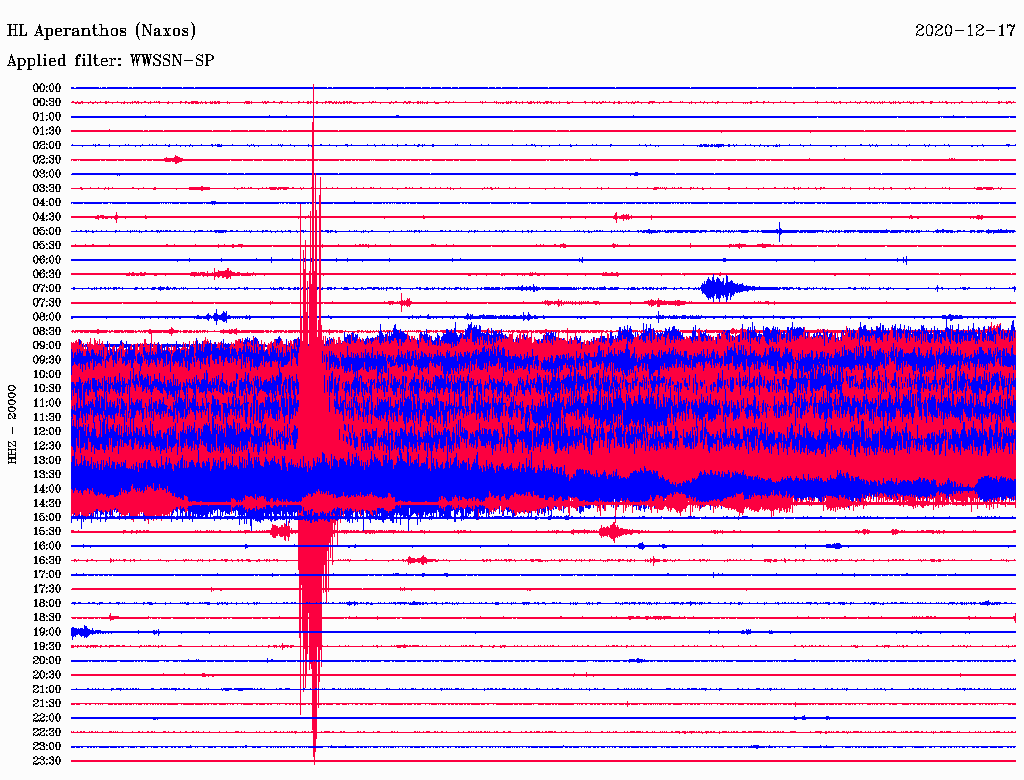Select the 17:00 time label

47,575
